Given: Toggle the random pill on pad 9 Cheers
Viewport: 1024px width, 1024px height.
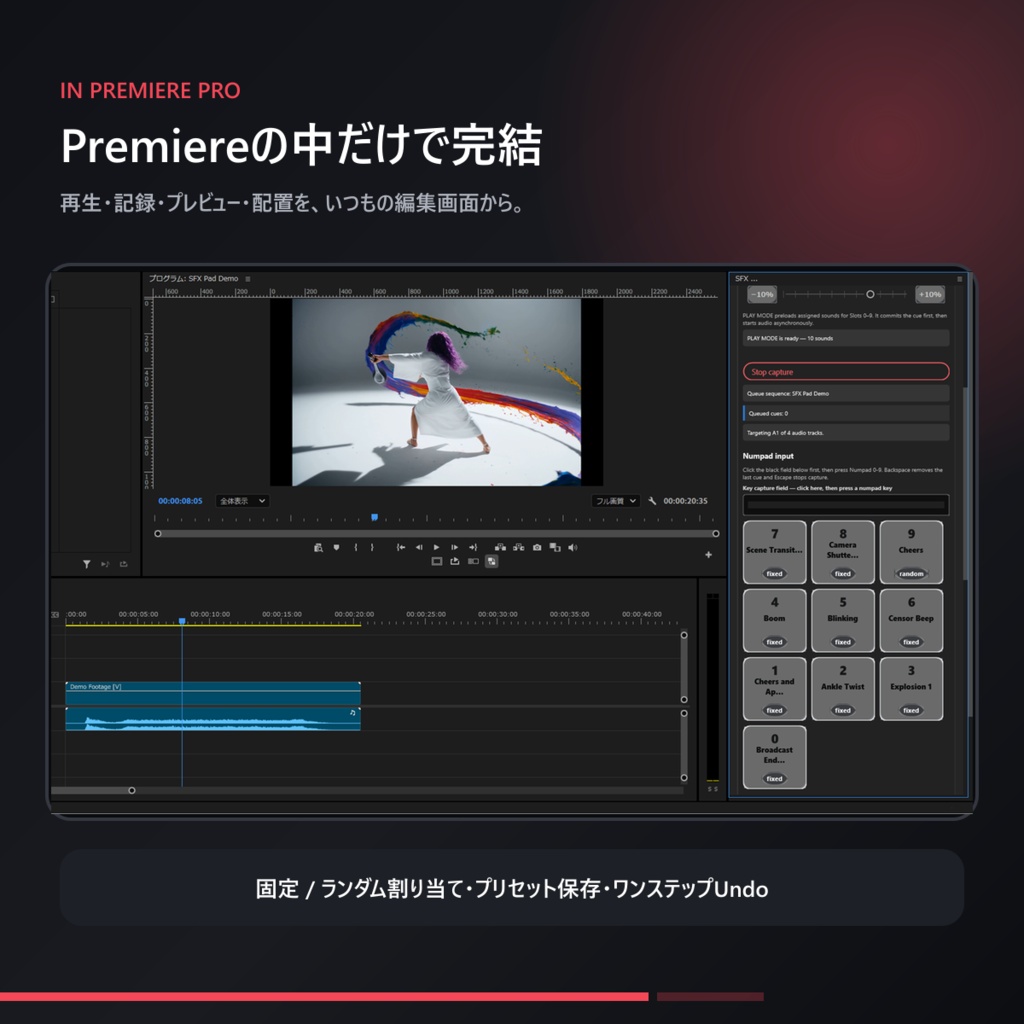Looking at the screenshot, I should coord(911,574).
